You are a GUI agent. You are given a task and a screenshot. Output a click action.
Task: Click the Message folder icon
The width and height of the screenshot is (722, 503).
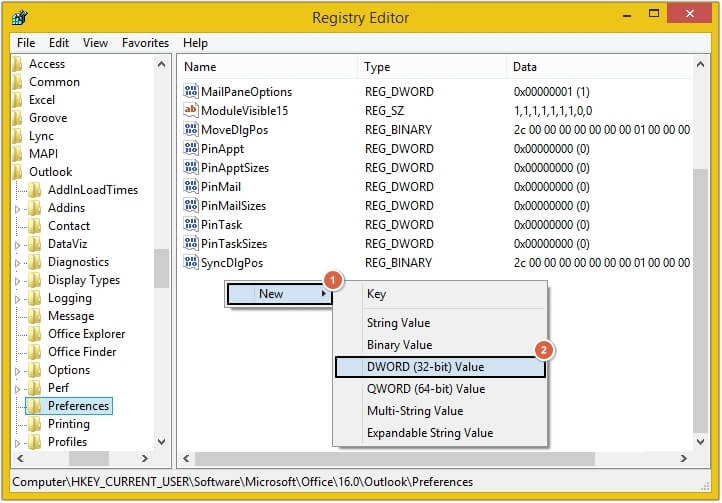pyautogui.click(x=34, y=316)
